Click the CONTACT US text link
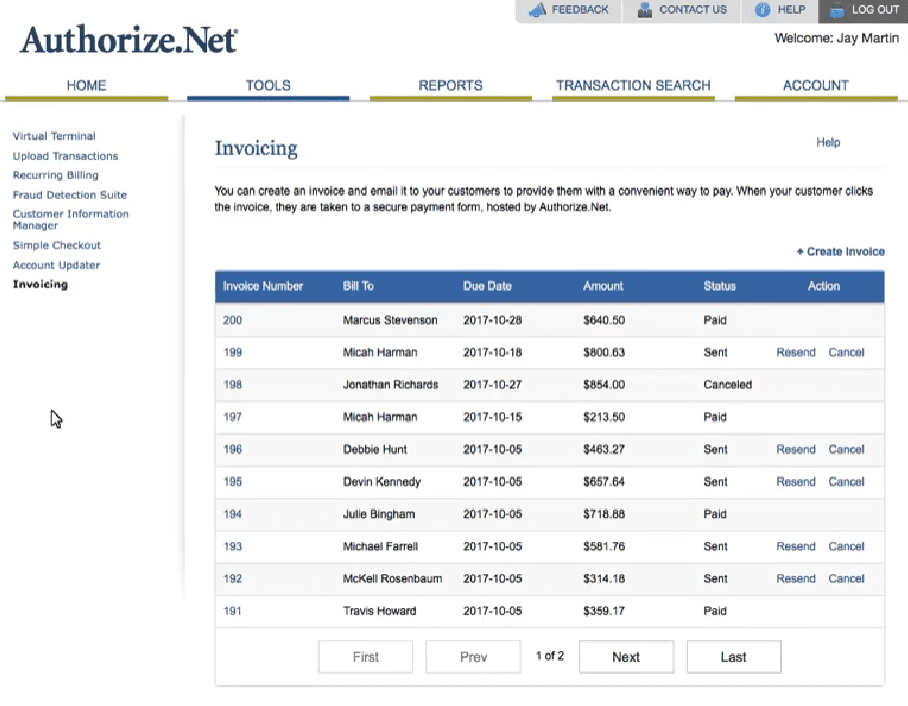This screenshot has width=908, height=706. point(693,10)
